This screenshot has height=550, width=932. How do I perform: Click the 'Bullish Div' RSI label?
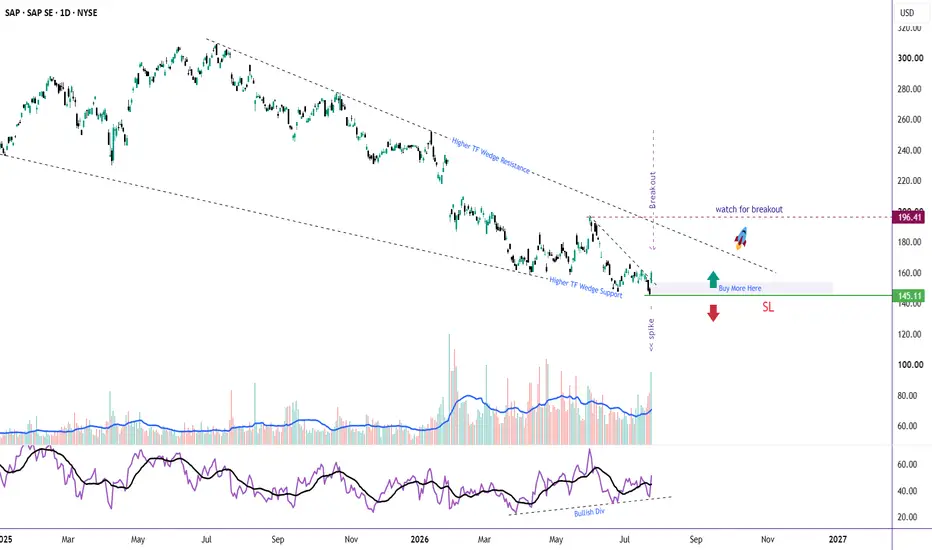pos(589,512)
